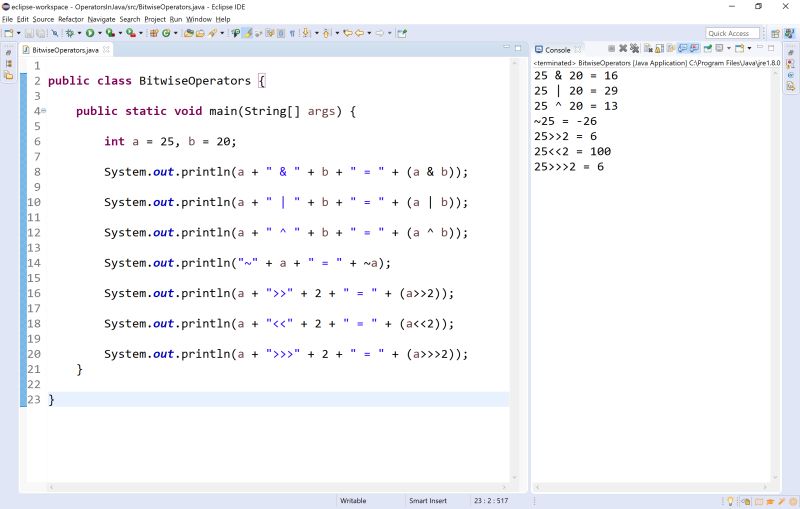Toggle Show Console on Standard Error
The width and height of the screenshot is (800, 509).
click(694, 48)
